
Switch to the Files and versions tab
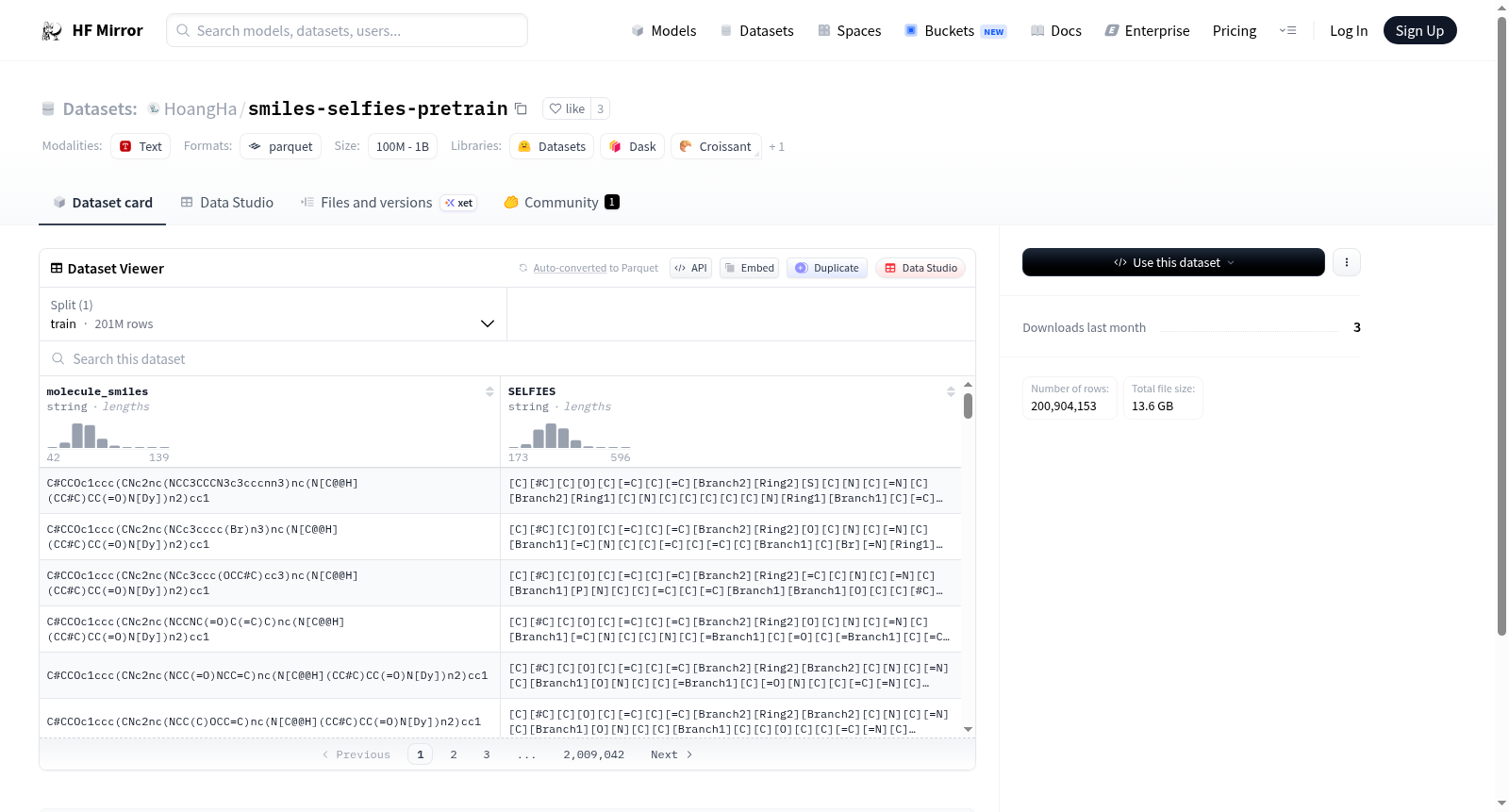point(389,203)
